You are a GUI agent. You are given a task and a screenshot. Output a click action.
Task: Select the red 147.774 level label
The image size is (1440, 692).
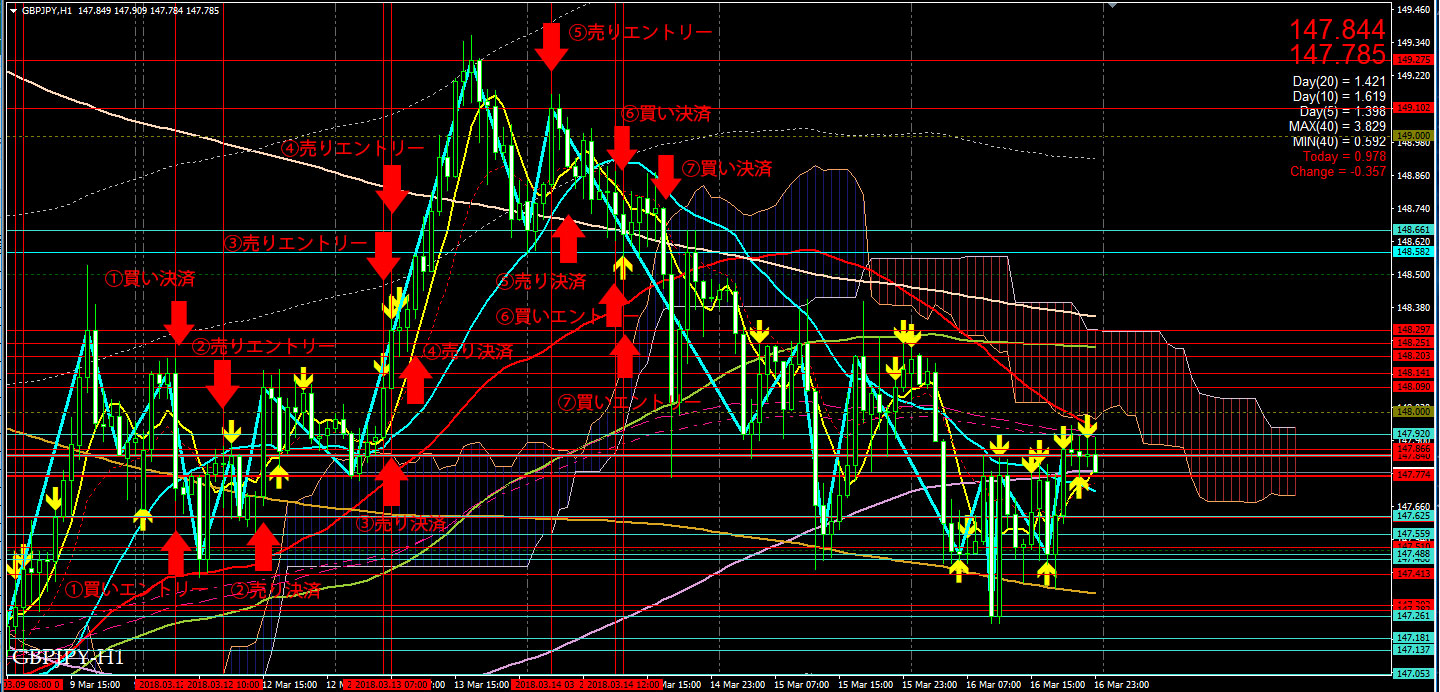click(x=1412, y=475)
